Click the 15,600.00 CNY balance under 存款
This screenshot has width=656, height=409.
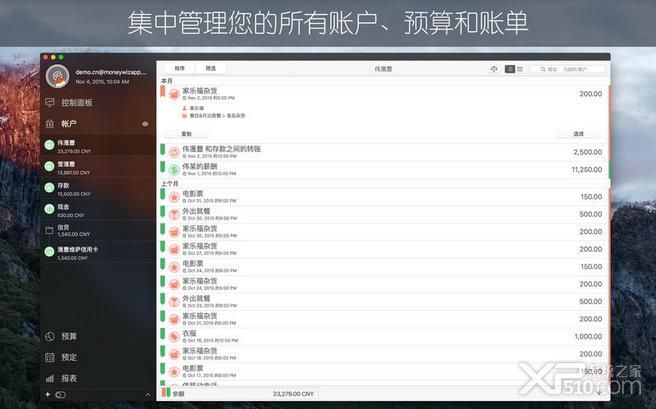point(74,194)
